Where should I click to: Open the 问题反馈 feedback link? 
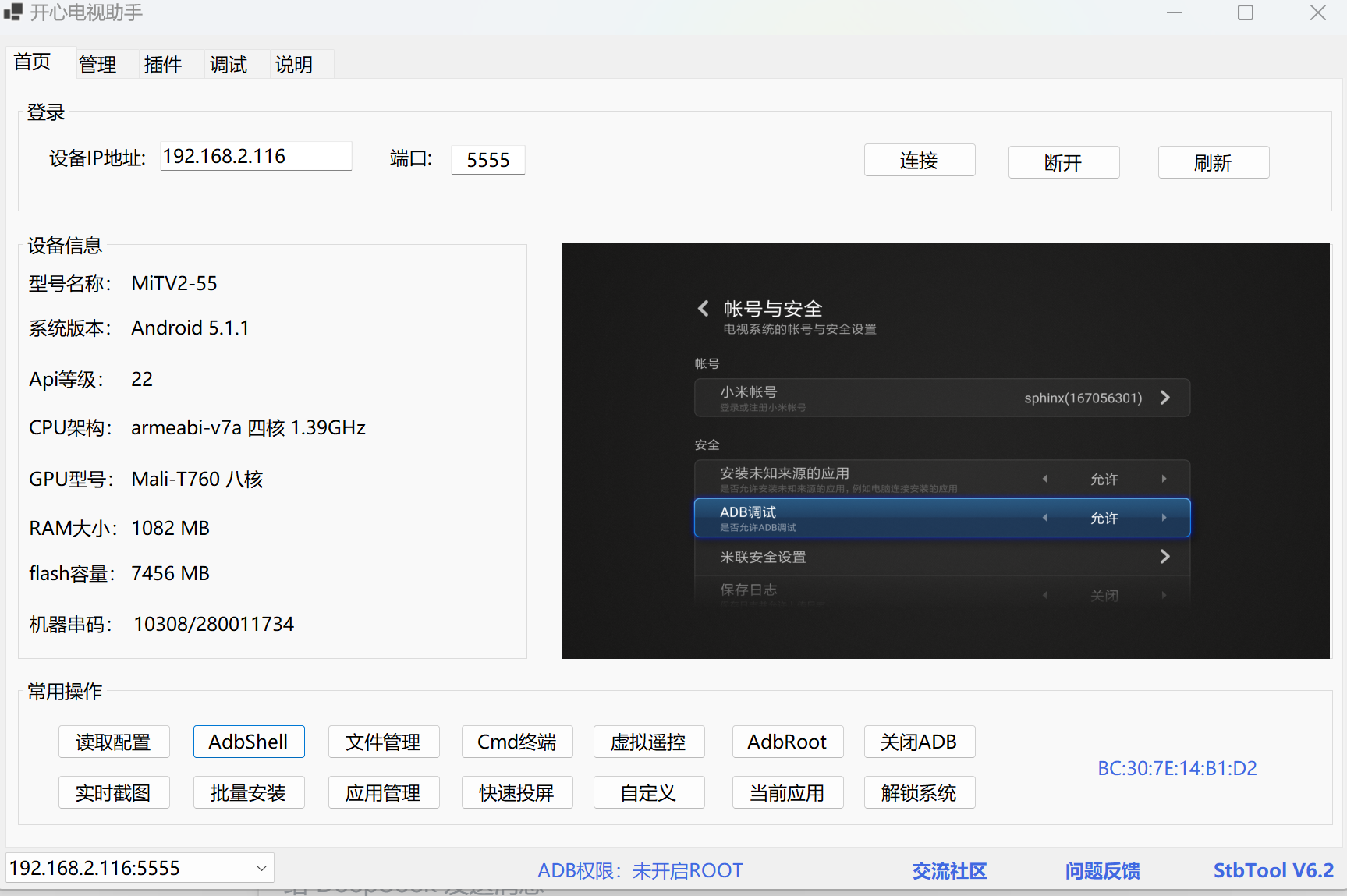click(1102, 870)
